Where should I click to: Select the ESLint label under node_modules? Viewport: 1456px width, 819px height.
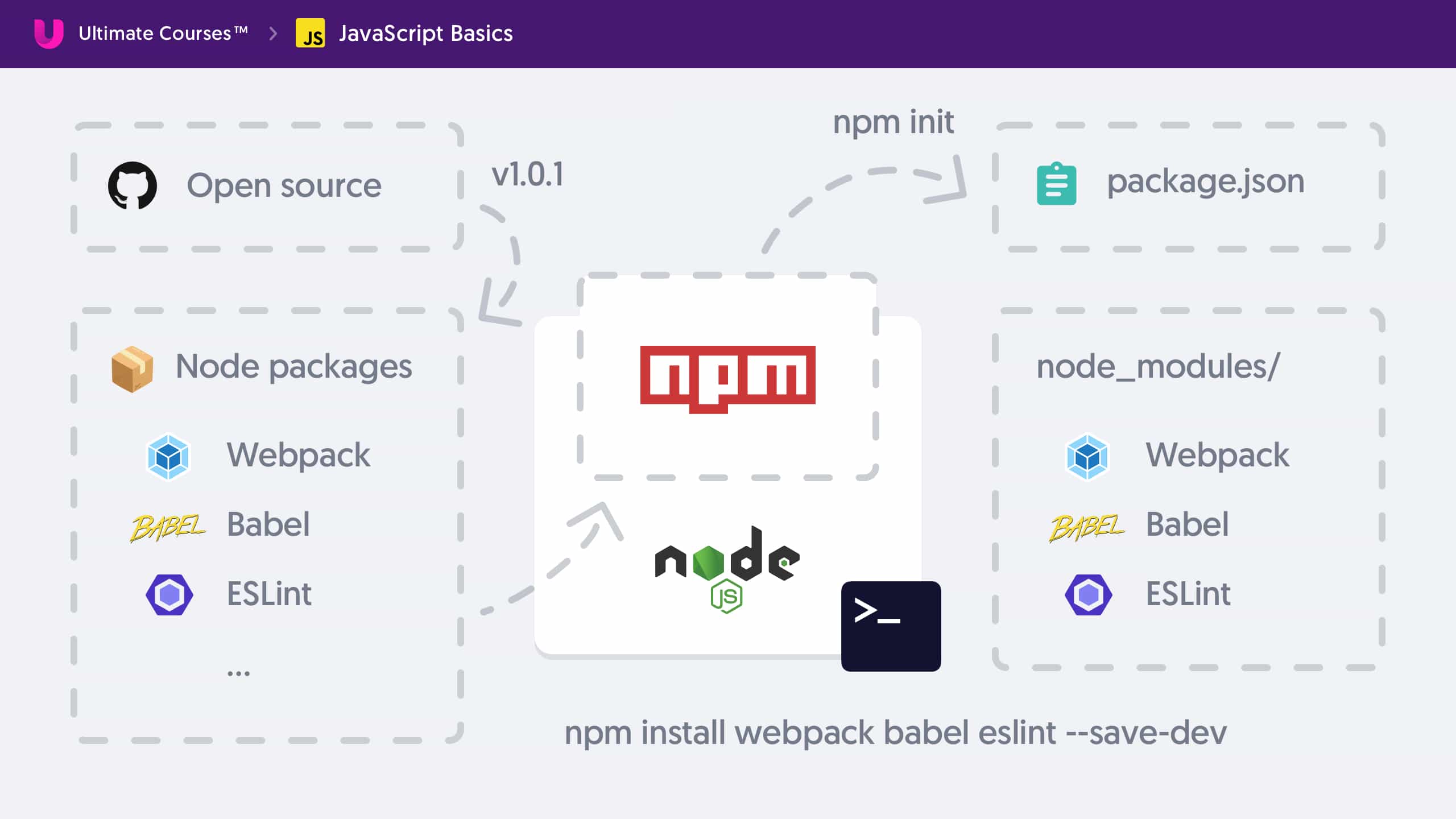coord(1188,594)
